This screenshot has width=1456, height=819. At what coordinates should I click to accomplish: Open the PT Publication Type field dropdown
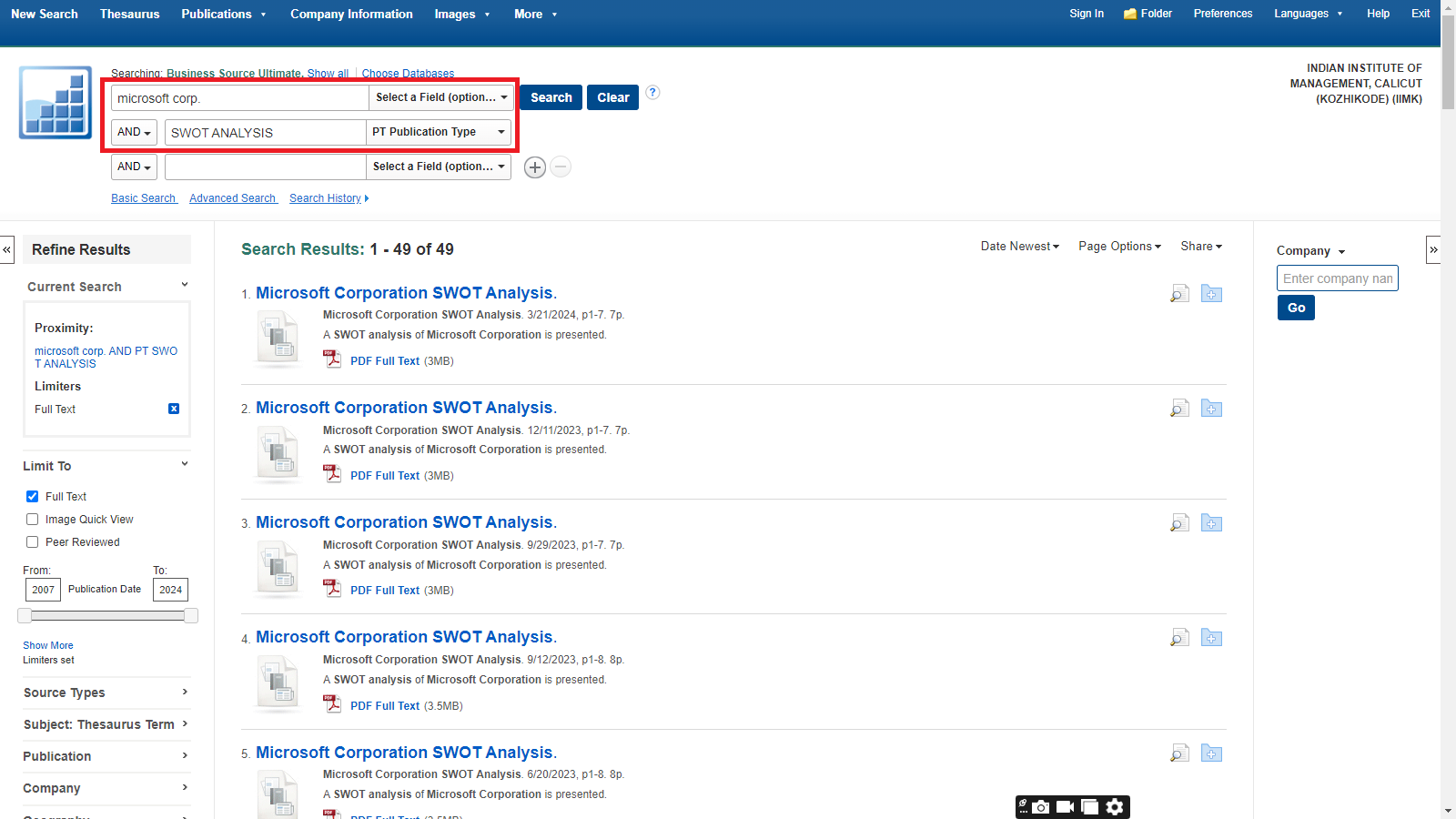click(x=438, y=133)
